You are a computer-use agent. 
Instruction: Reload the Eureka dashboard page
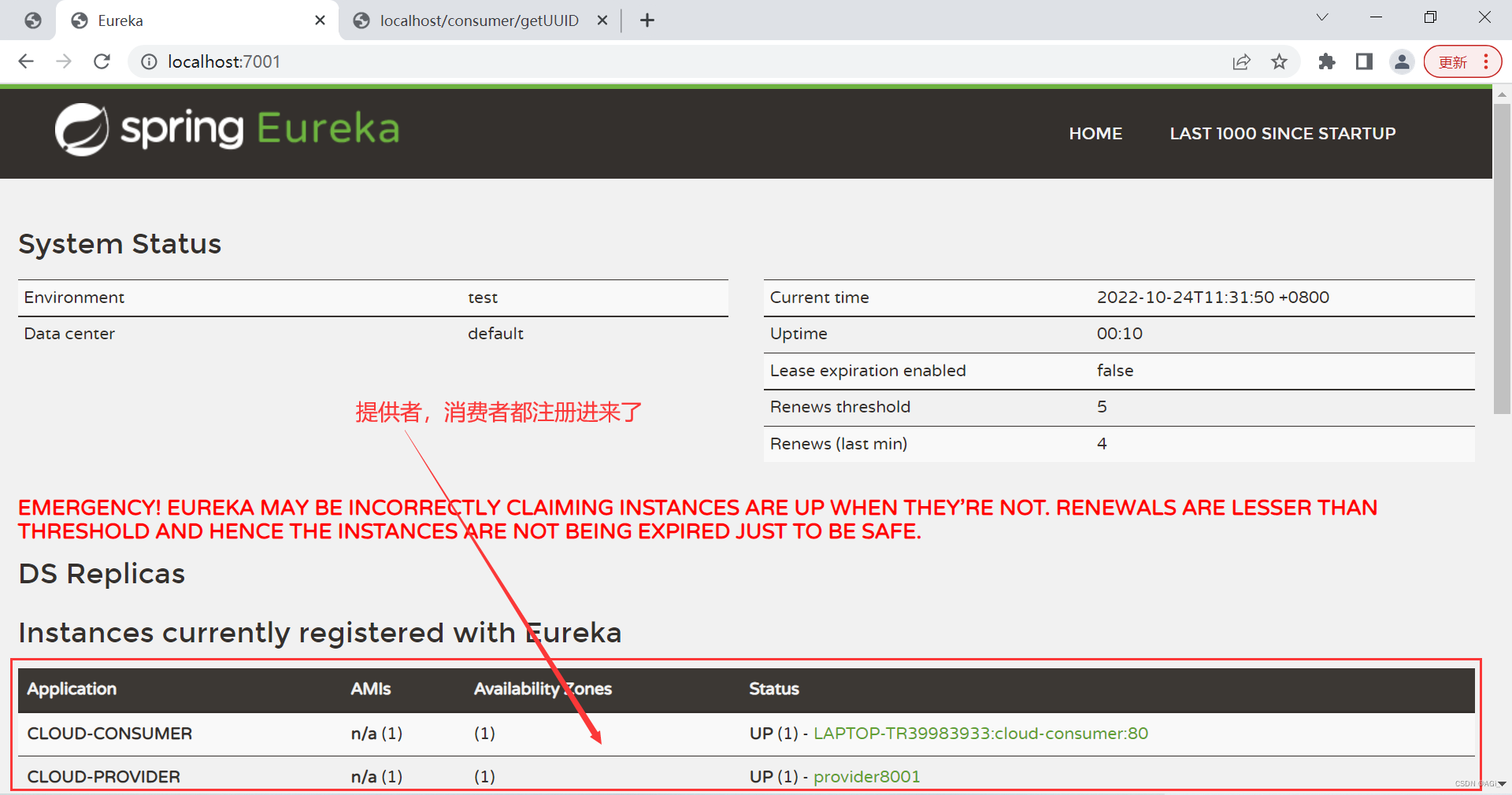pos(102,61)
